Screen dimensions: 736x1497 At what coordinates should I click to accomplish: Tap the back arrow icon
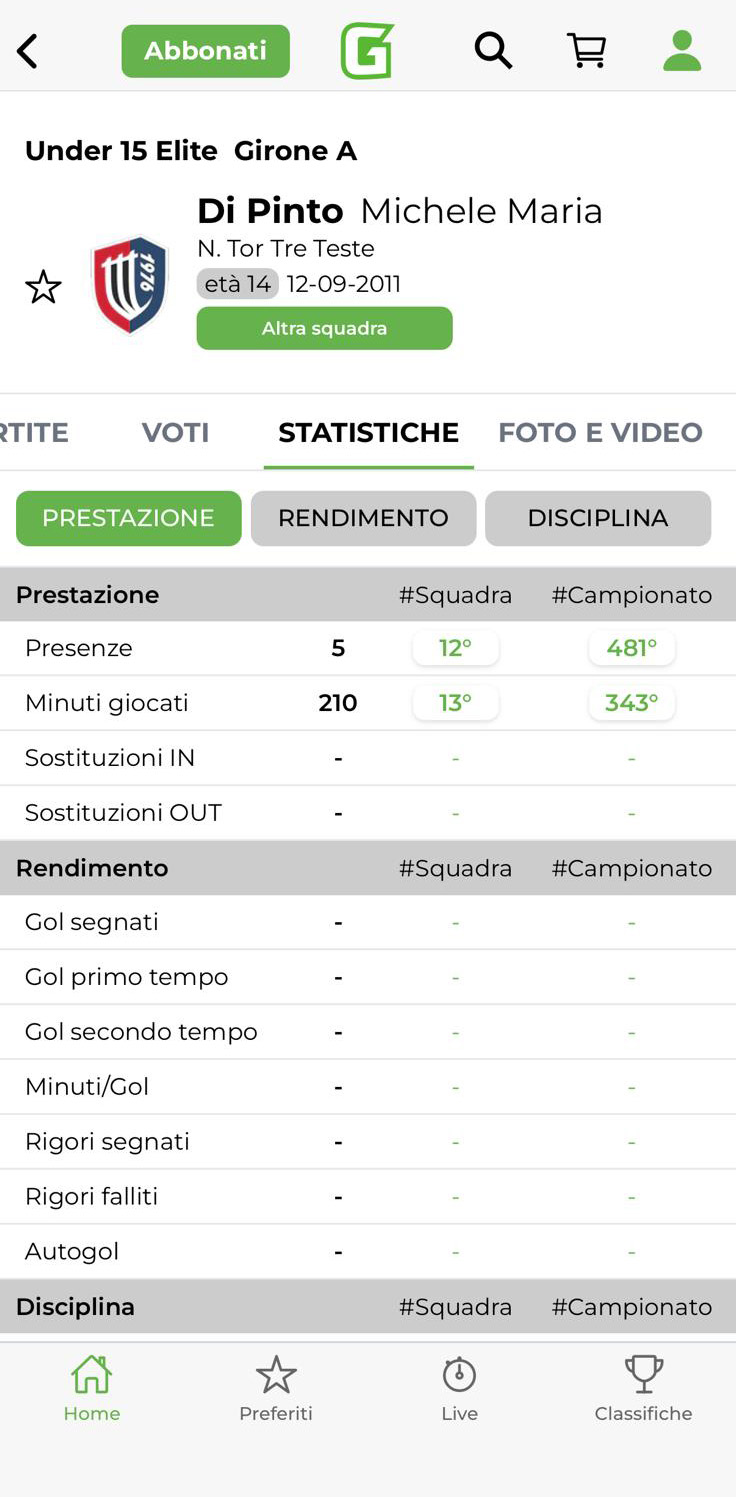coord(28,51)
